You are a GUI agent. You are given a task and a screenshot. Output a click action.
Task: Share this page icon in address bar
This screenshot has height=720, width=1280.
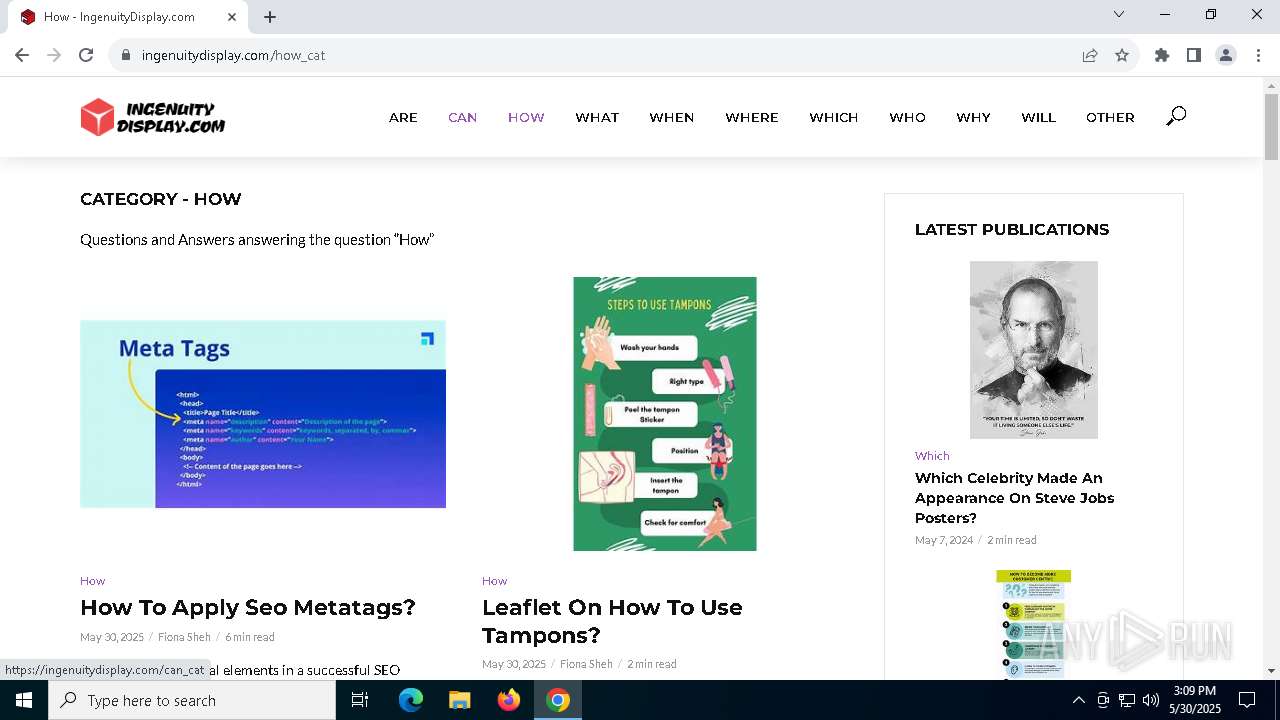[x=1090, y=55]
